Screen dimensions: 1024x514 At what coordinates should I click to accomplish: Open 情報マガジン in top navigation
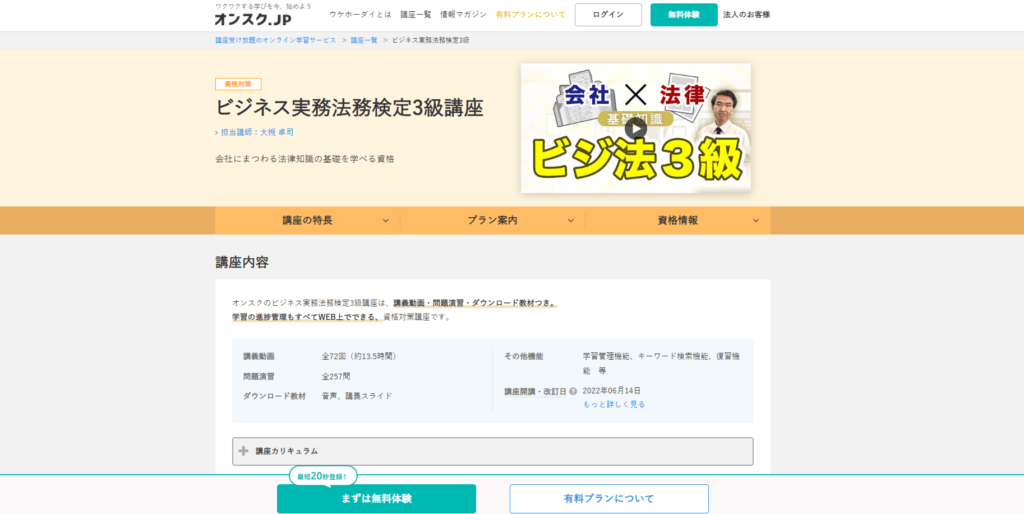coord(463,14)
